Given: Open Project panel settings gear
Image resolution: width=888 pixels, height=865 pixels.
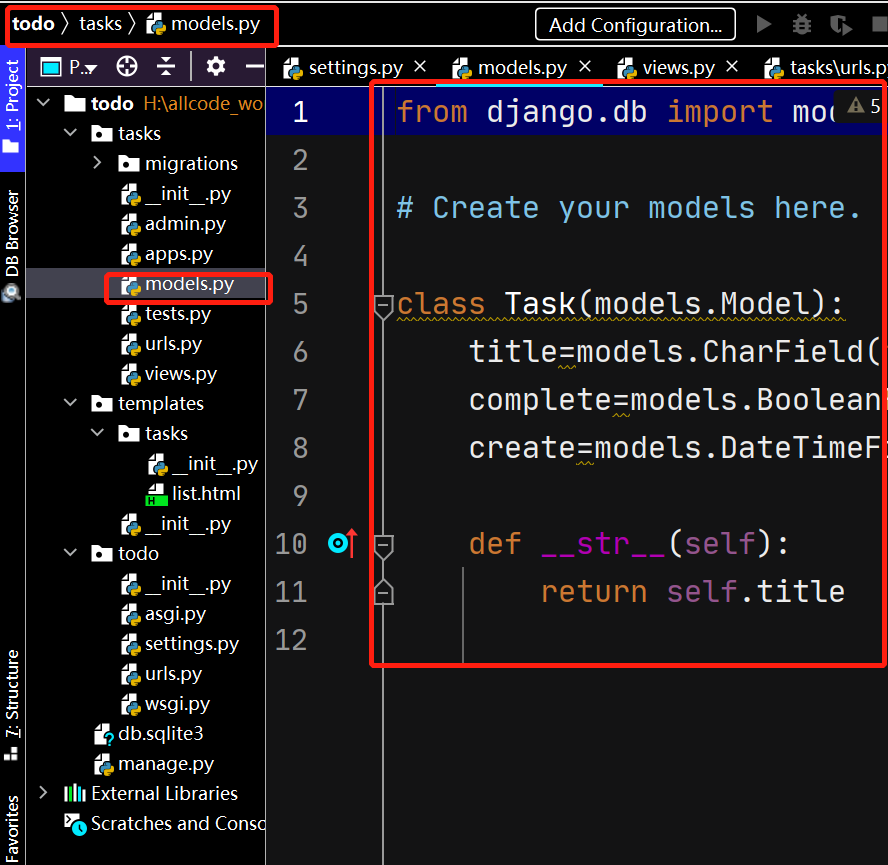Looking at the screenshot, I should tap(215, 66).
